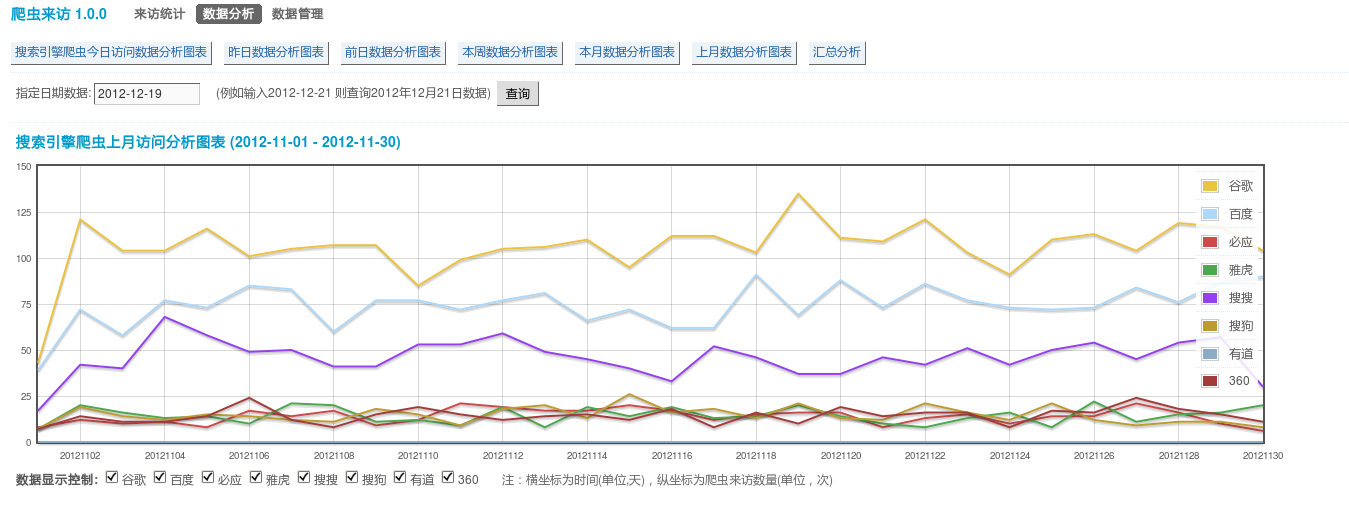Select the 数据分析 tab
The width and height of the screenshot is (1349, 531).
click(229, 14)
